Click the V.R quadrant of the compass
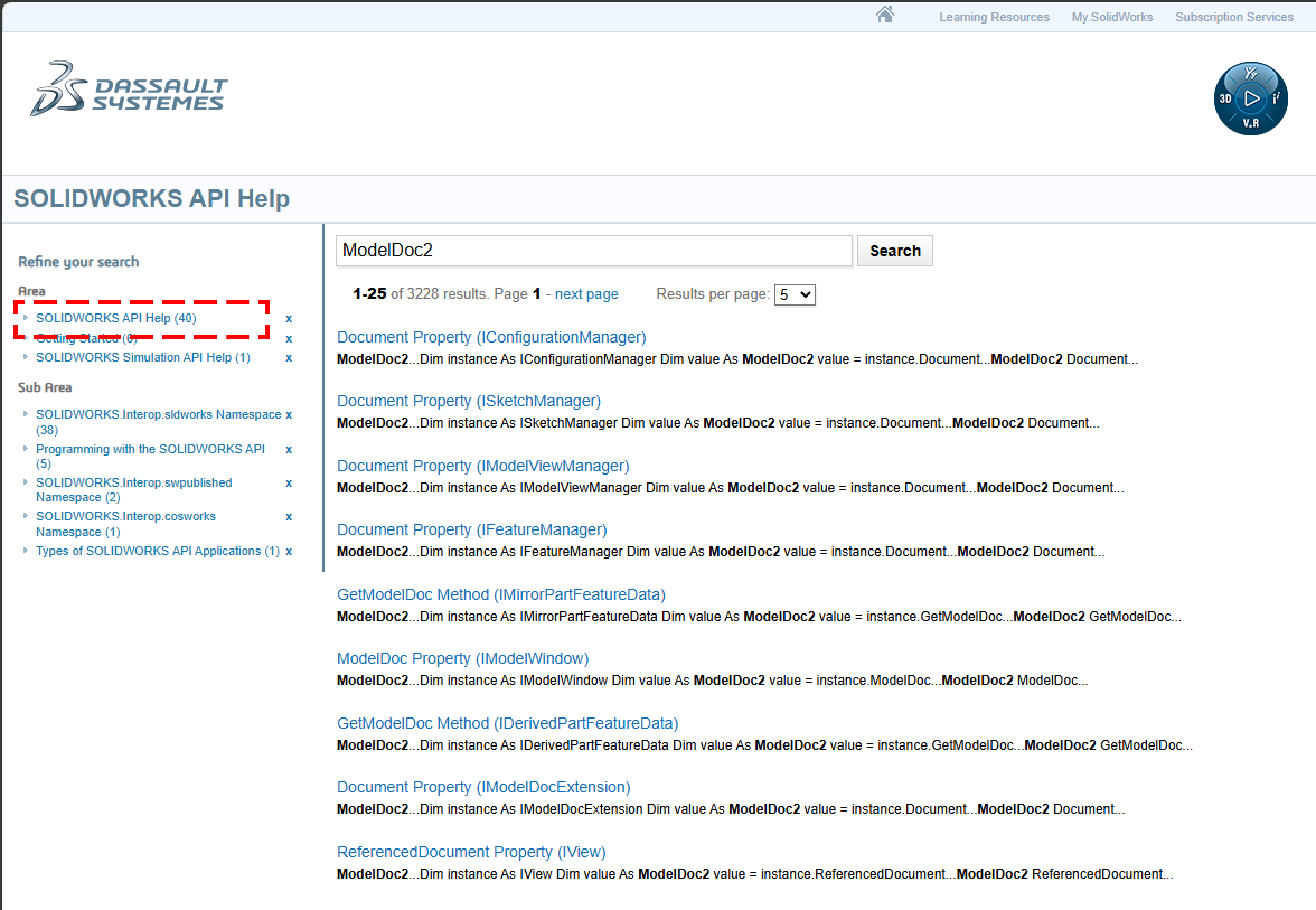Viewport: 1316px width, 910px height. 1251,123
